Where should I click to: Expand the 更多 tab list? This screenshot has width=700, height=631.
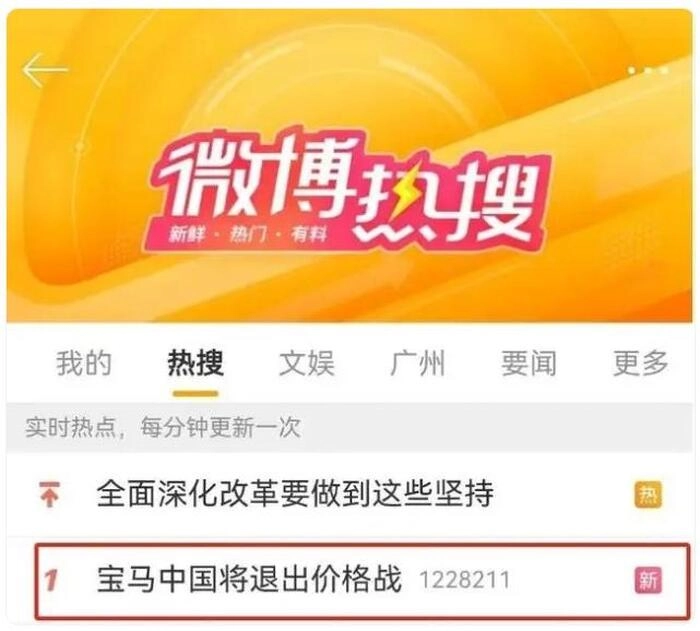[x=640, y=363]
